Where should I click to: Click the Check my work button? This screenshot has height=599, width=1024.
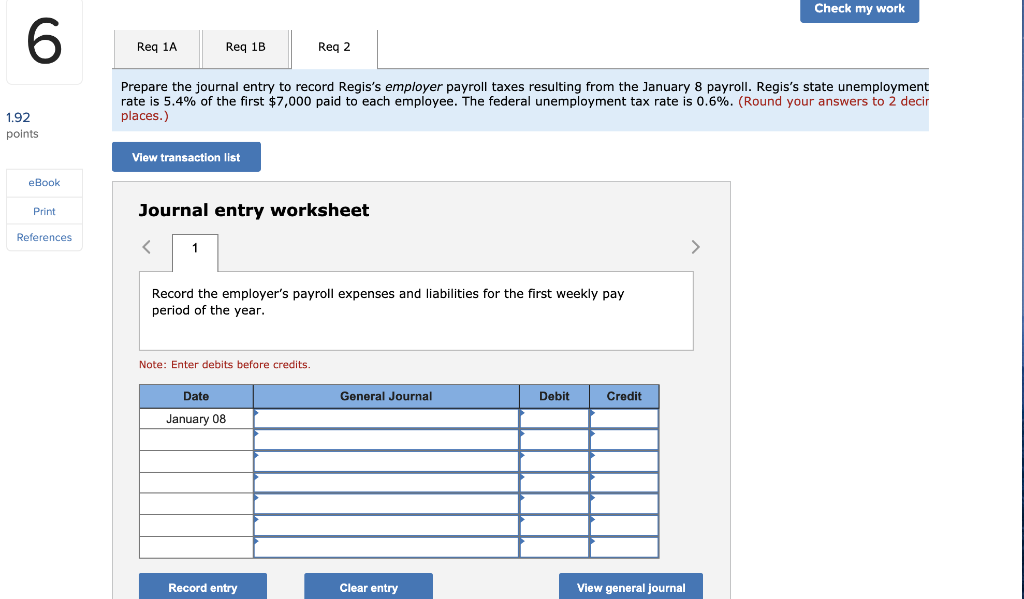tap(859, 10)
